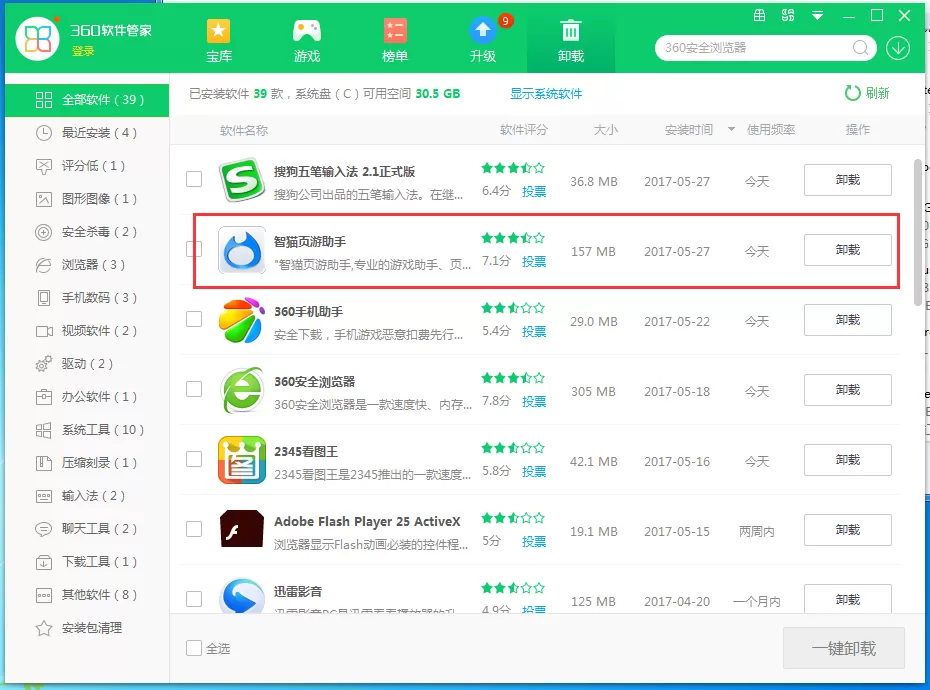930x690 pixels.
Task: Click the search magnifier icon
Action: click(x=860, y=48)
